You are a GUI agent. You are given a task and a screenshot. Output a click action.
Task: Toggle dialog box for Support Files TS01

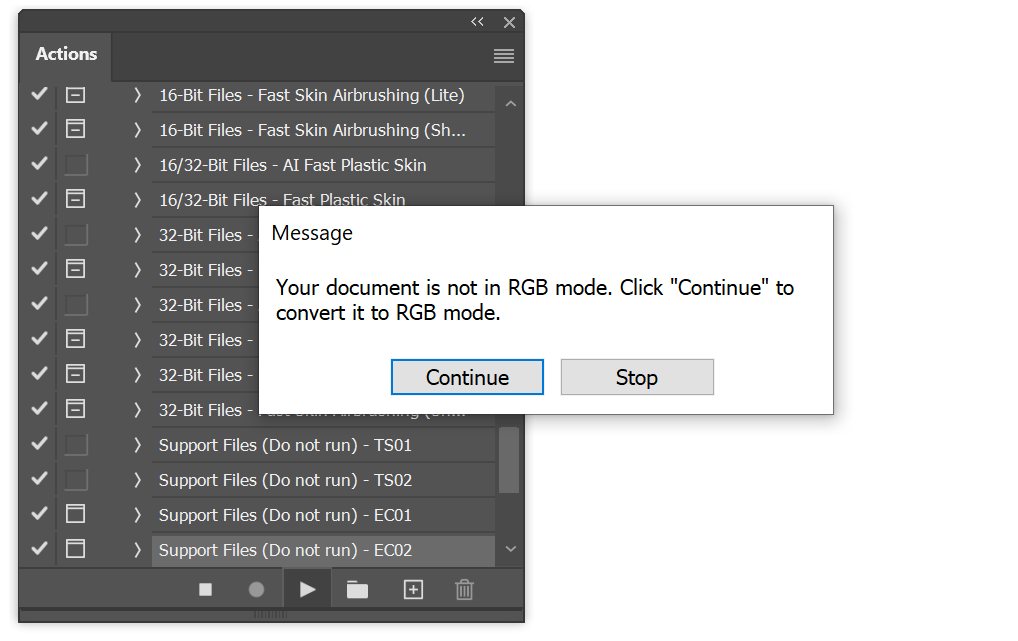(75, 445)
